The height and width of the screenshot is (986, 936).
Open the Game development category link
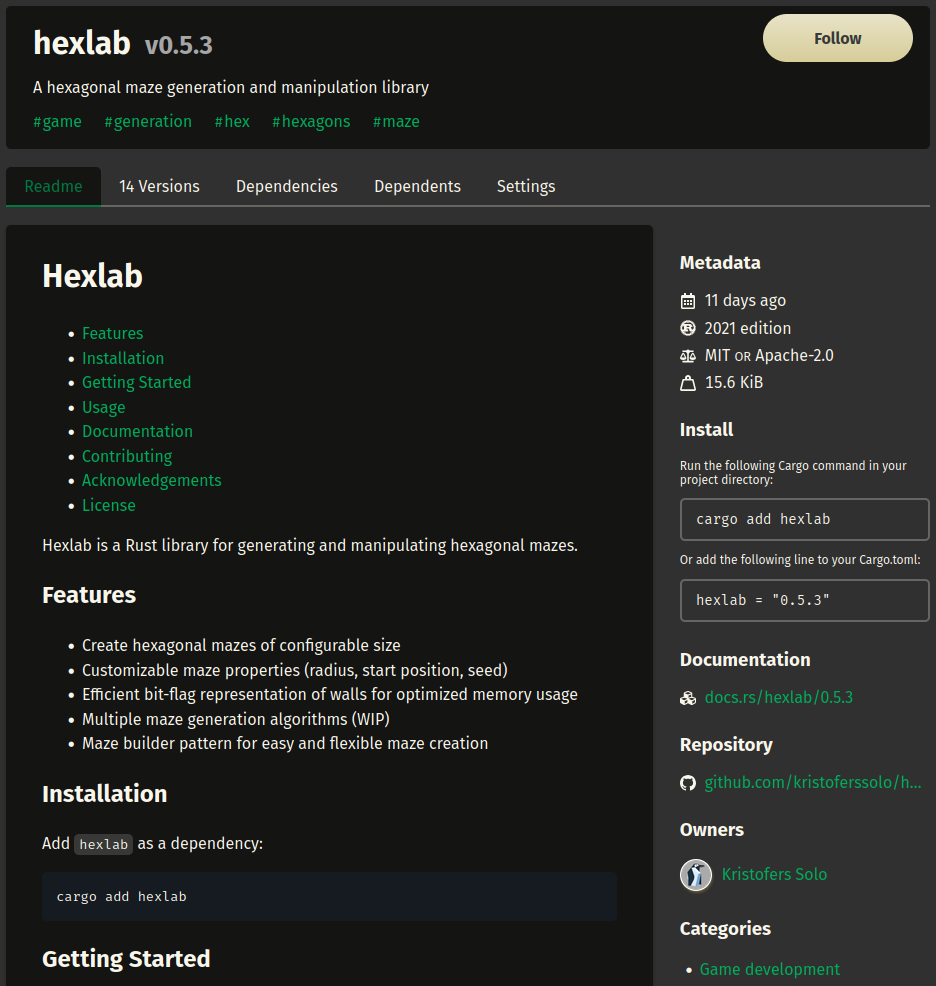pos(769,969)
